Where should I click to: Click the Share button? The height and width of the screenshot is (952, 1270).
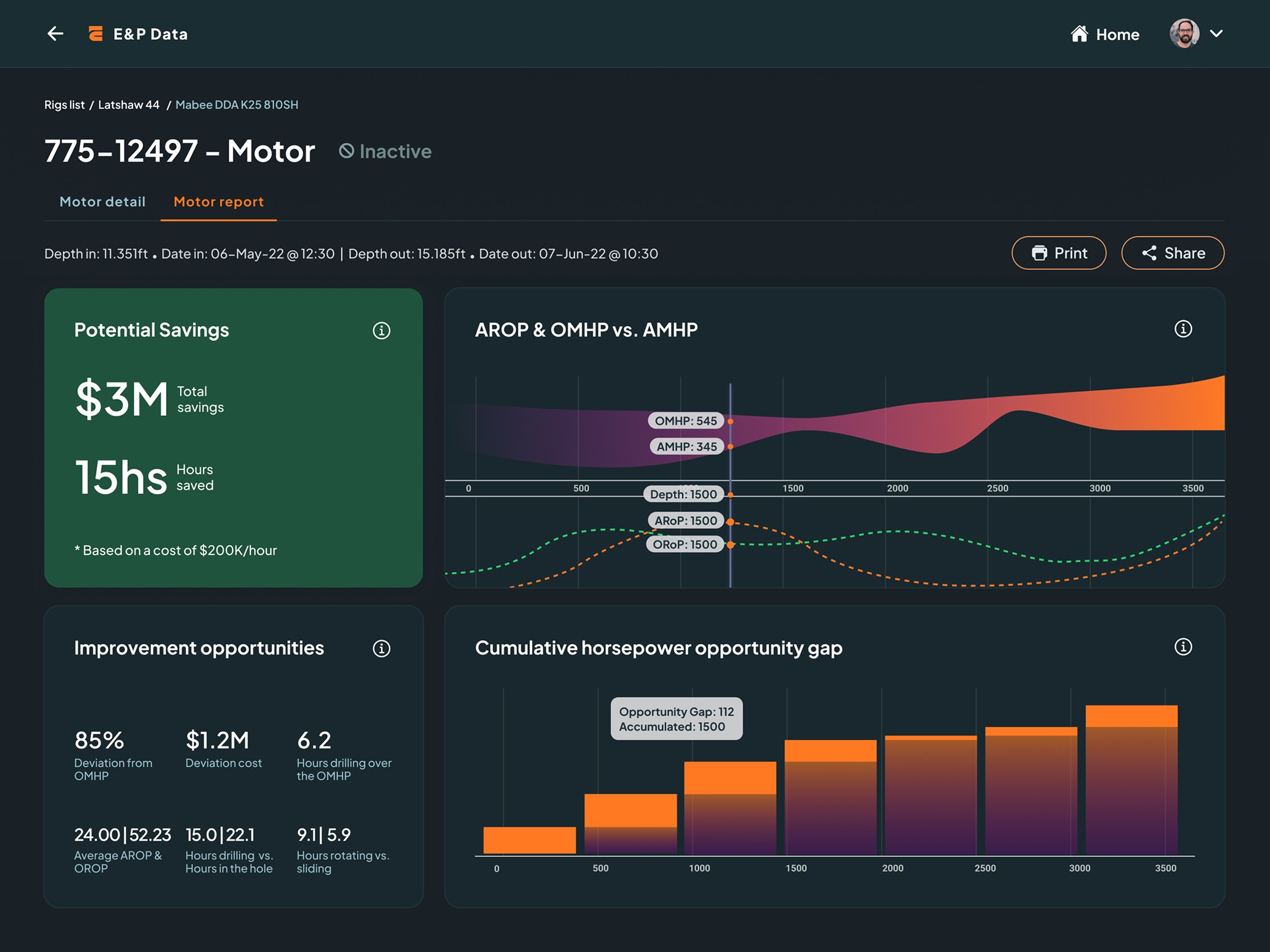tap(1172, 253)
